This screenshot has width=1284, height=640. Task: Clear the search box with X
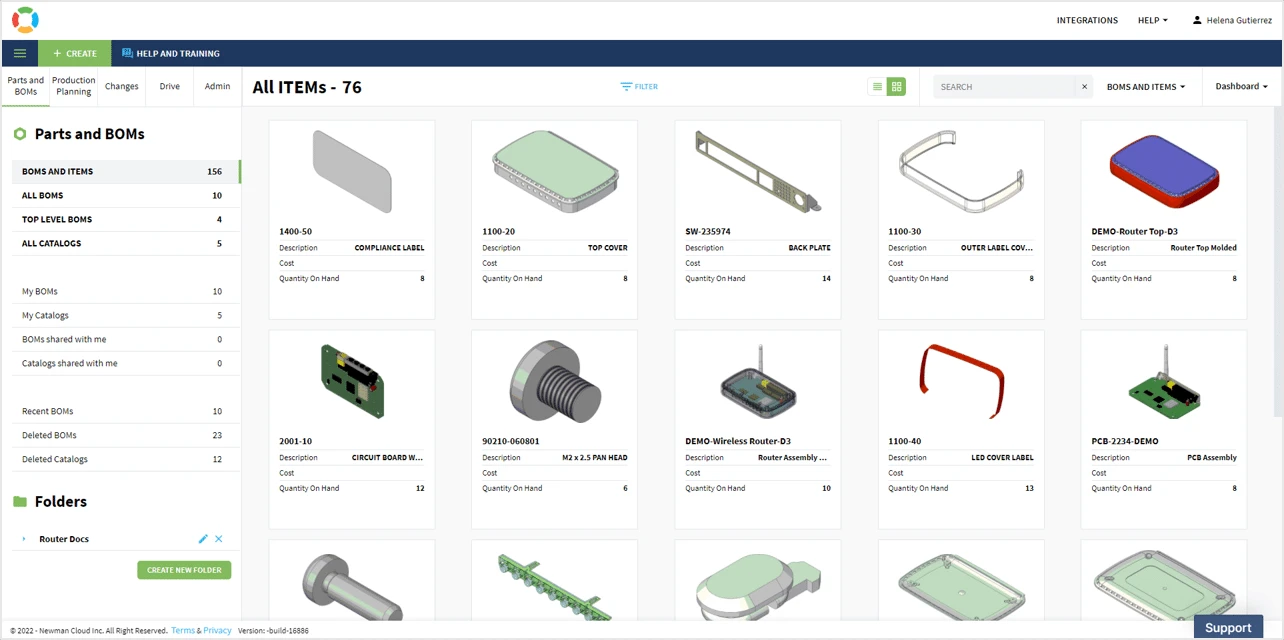click(x=1084, y=87)
